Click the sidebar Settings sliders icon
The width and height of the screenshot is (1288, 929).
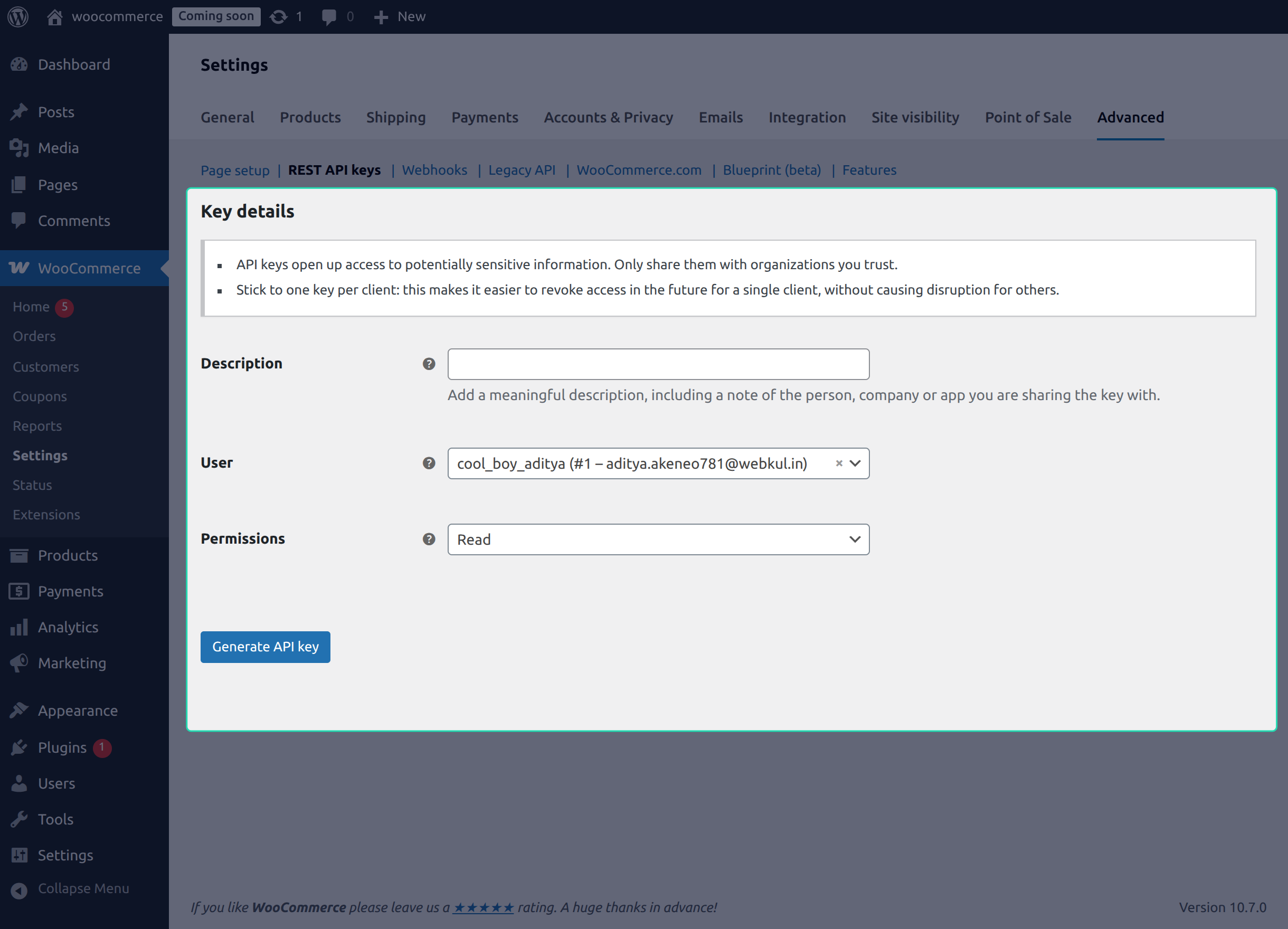point(19,855)
